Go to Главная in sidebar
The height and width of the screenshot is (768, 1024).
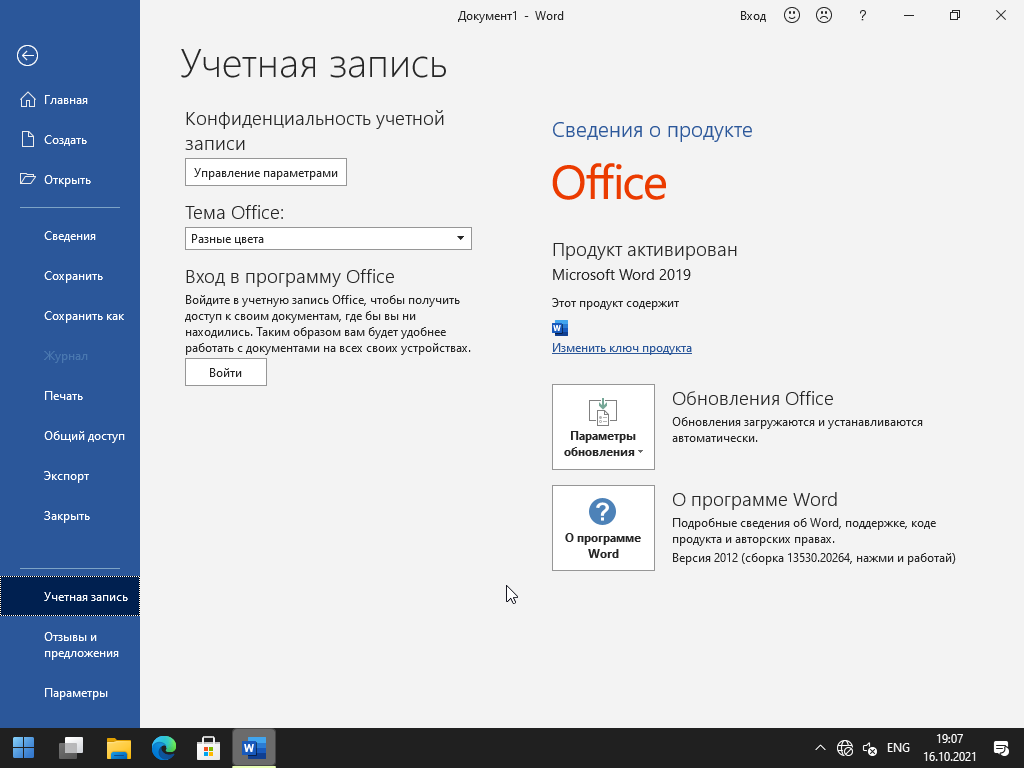tap(70, 100)
